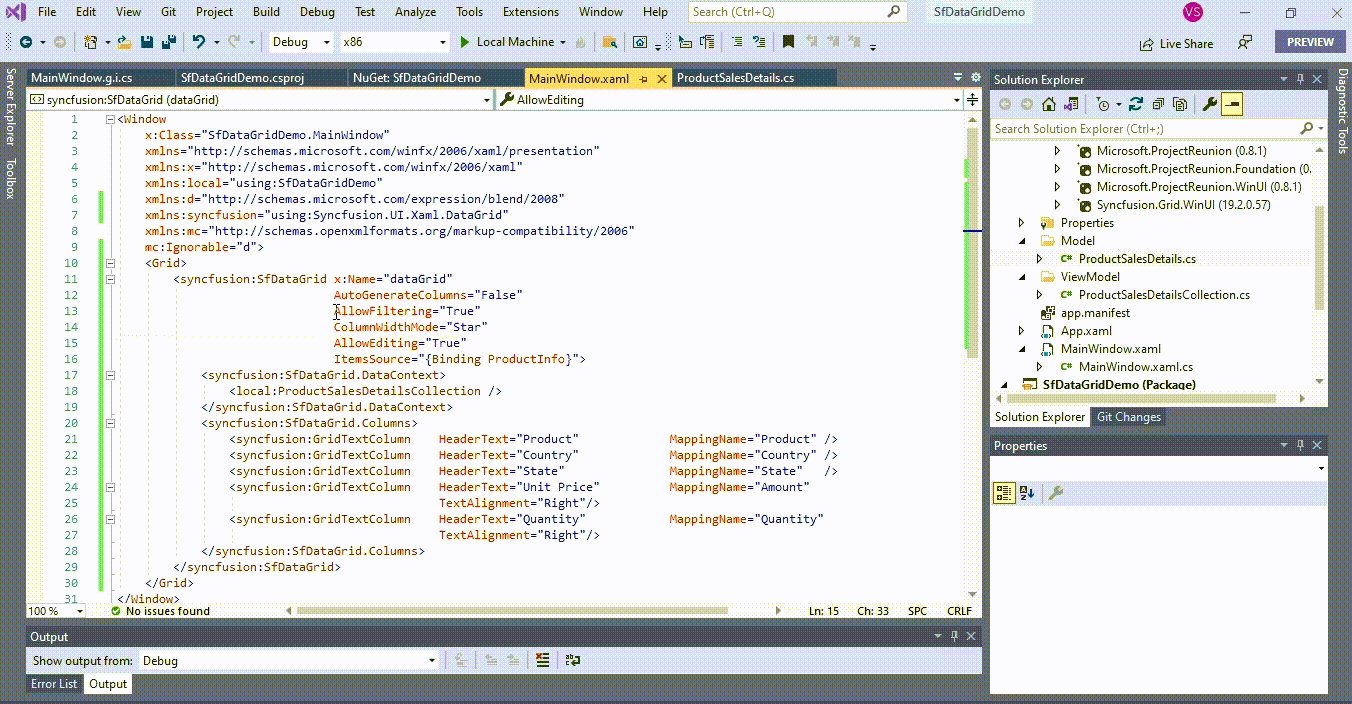Click the Save All icon in toolbar
The image size is (1352, 704).
(169, 42)
